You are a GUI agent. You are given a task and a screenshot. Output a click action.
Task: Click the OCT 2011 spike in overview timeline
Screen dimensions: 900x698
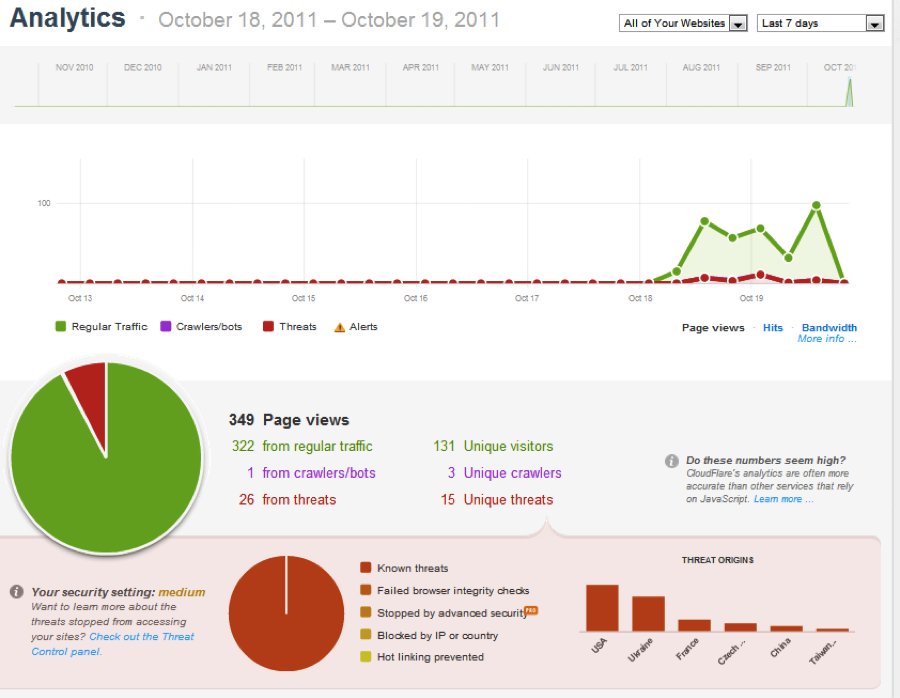coord(849,93)
